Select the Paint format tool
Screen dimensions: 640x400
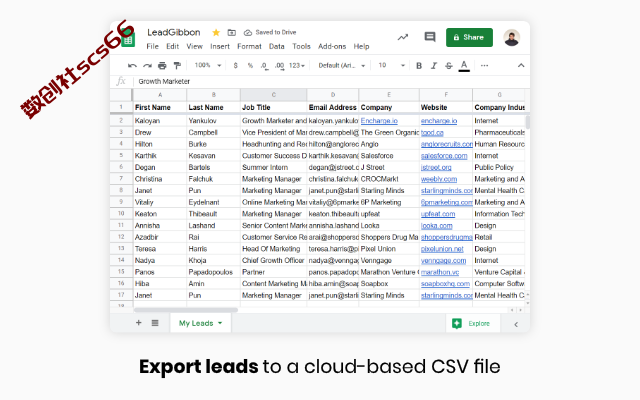[177, 65]
